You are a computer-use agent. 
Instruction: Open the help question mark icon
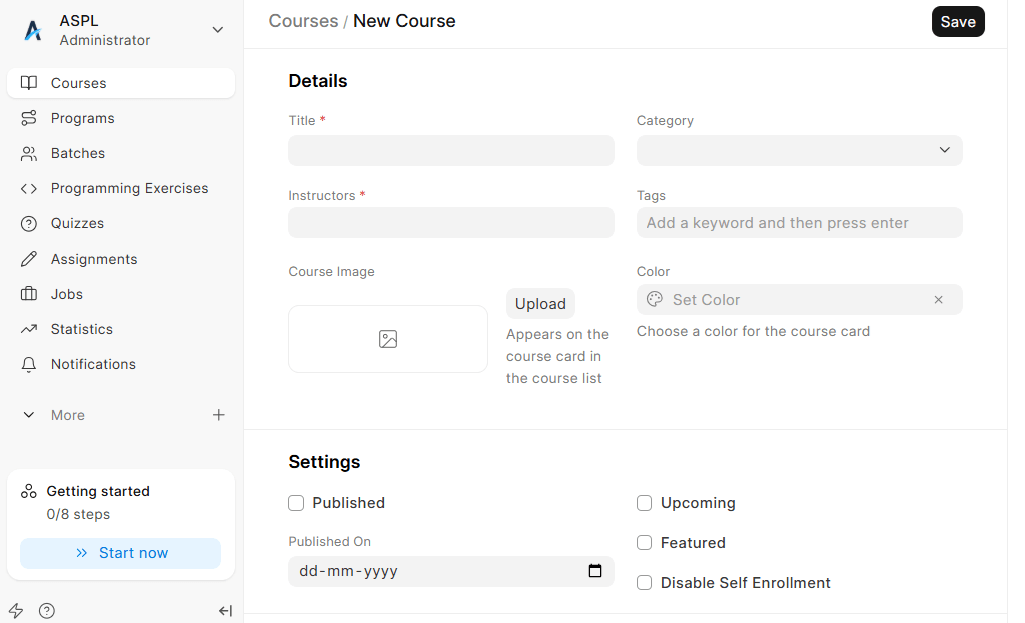pyautogui.click(x=47, y=611)
